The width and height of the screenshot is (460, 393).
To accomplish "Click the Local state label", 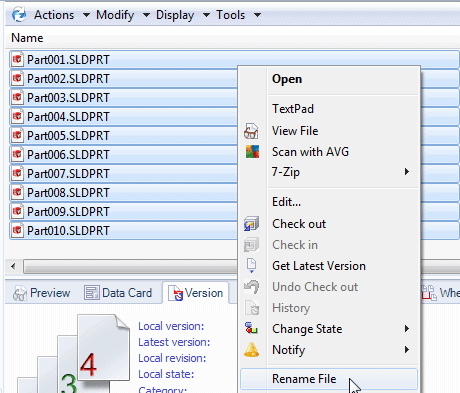I will (166, 374).
